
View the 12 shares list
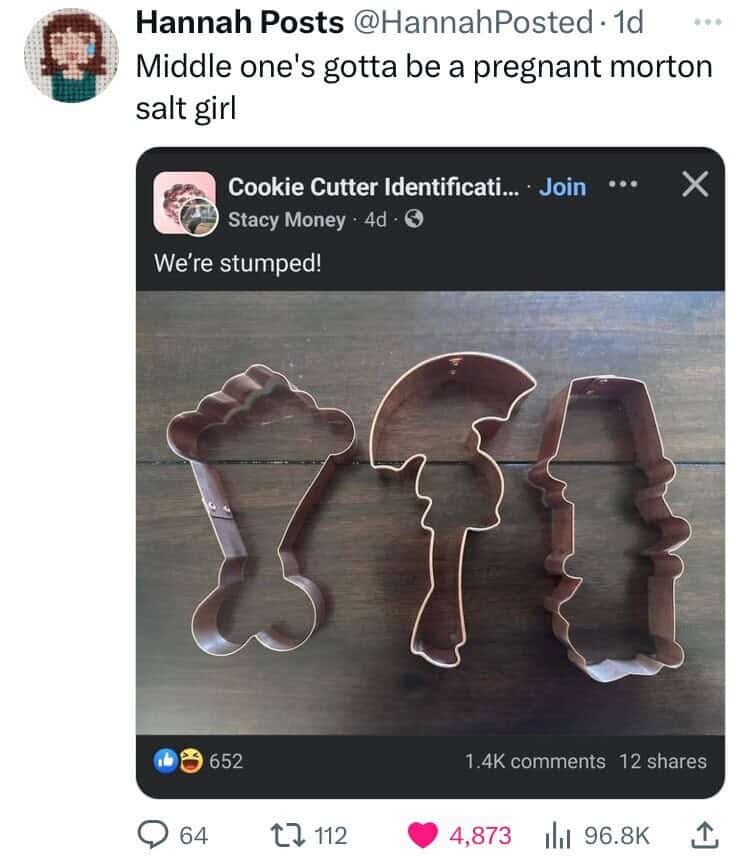tap(663, 761)
